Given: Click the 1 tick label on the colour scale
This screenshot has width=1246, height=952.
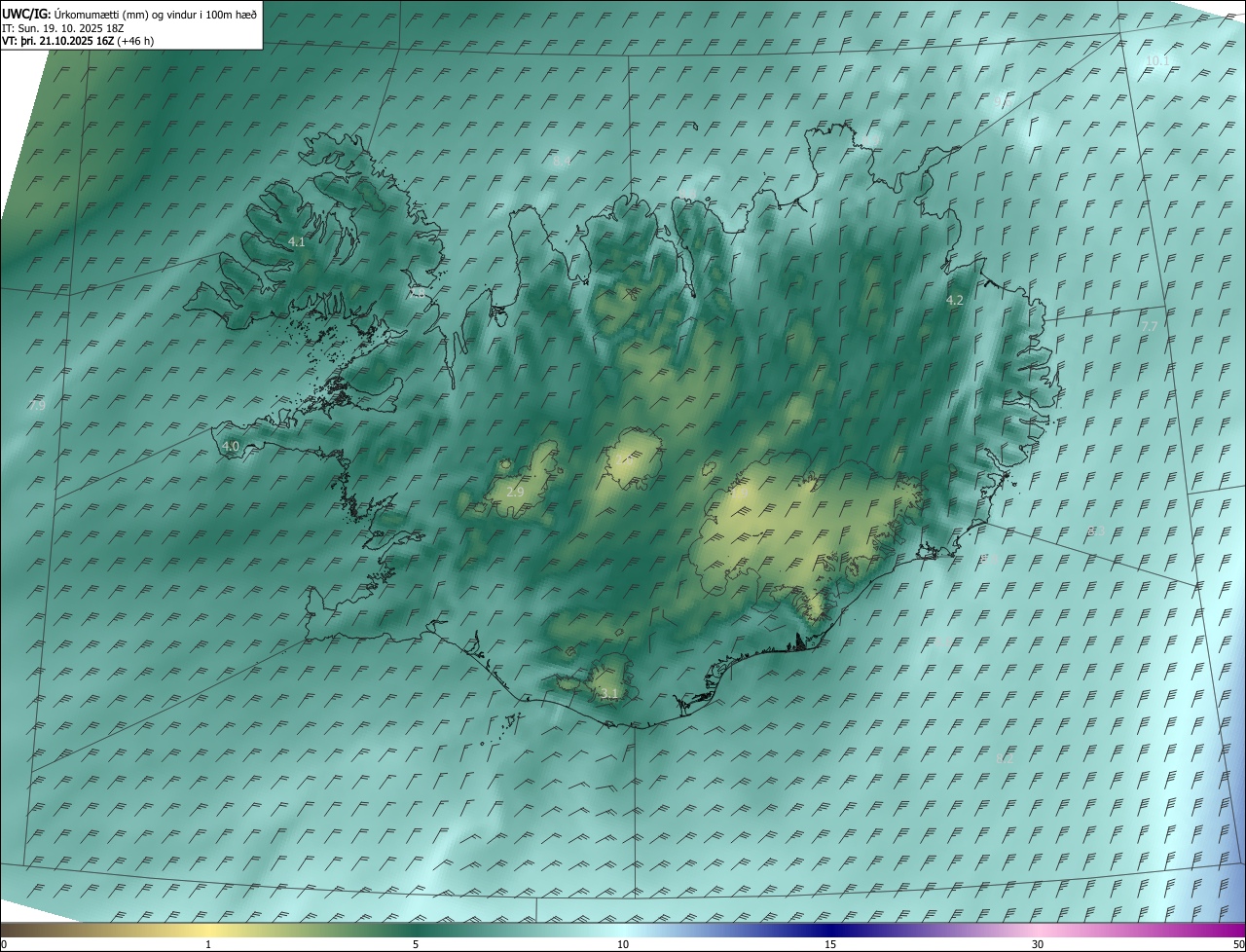Looking at the screenshot, I should click(208, 945).
